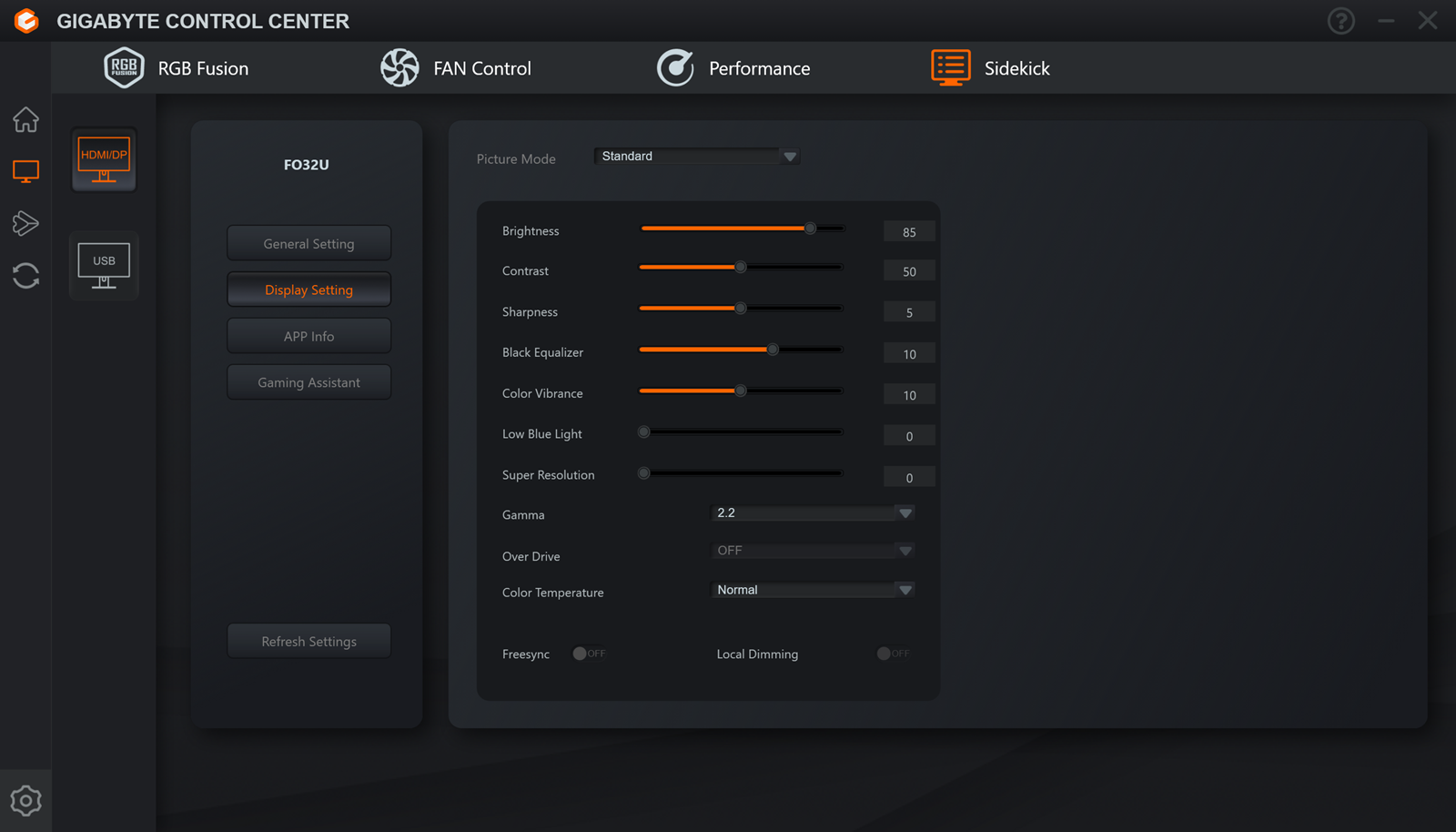Open the settings gear icon
Screen dimensions: 1456x832
point(25,801)
